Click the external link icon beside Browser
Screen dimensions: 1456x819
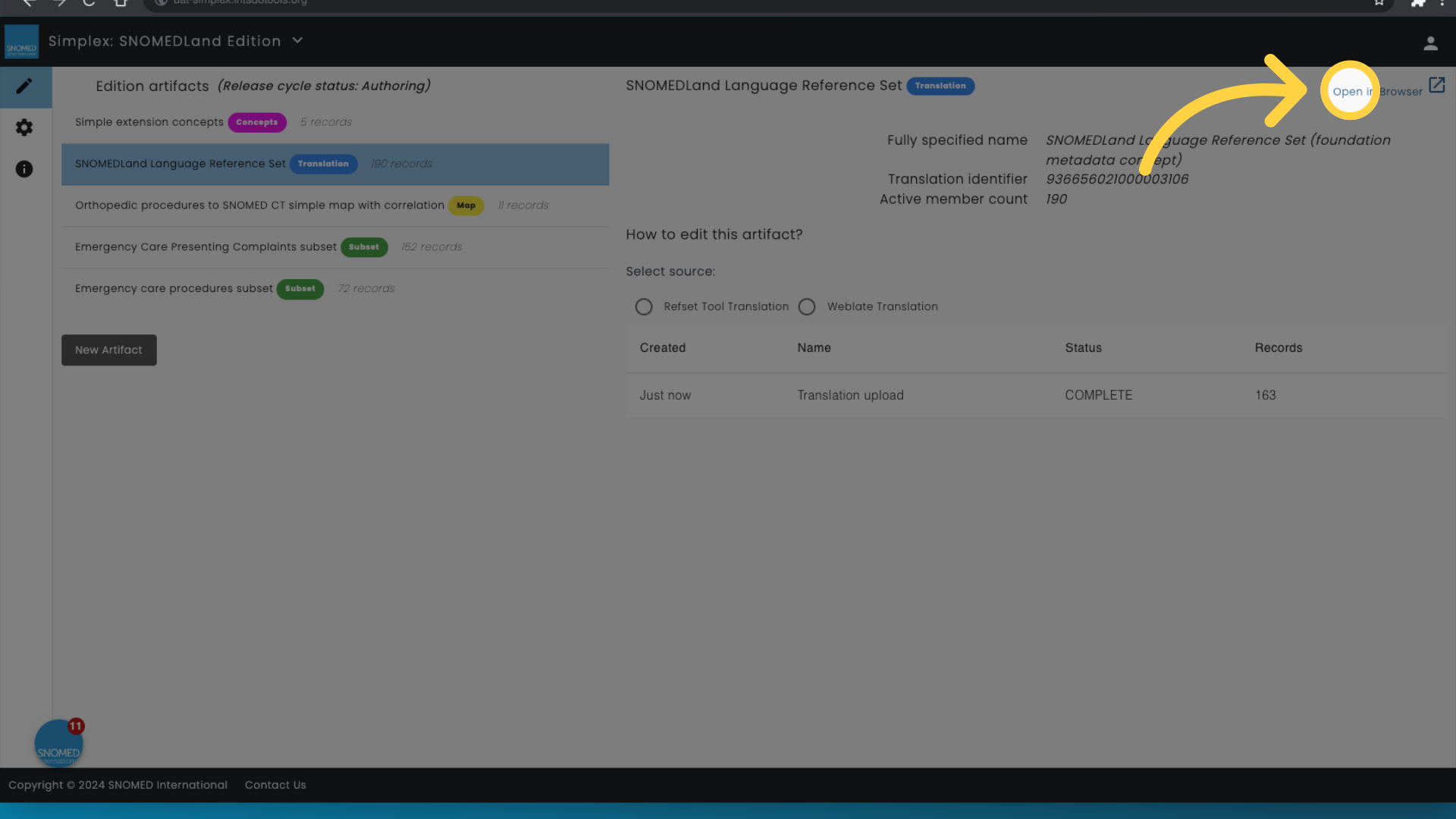1437,85
